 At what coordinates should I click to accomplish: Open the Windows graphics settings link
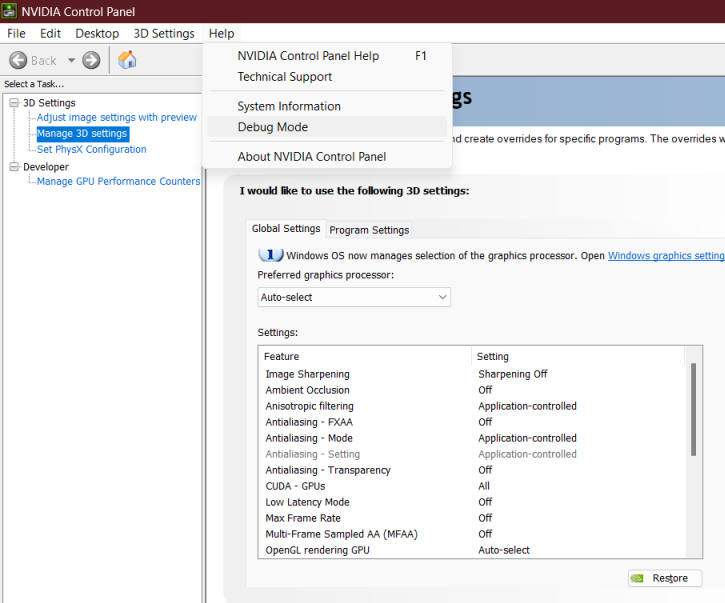point(666,255)
